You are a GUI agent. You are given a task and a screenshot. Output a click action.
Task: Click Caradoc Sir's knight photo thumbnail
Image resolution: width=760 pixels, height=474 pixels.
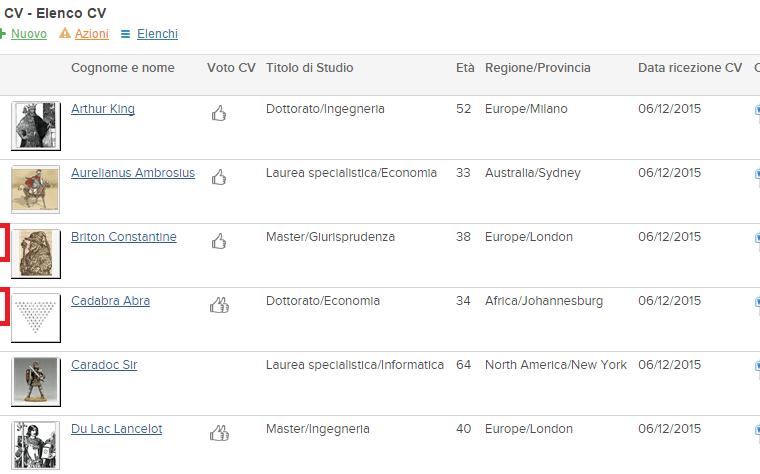(36, 381)
